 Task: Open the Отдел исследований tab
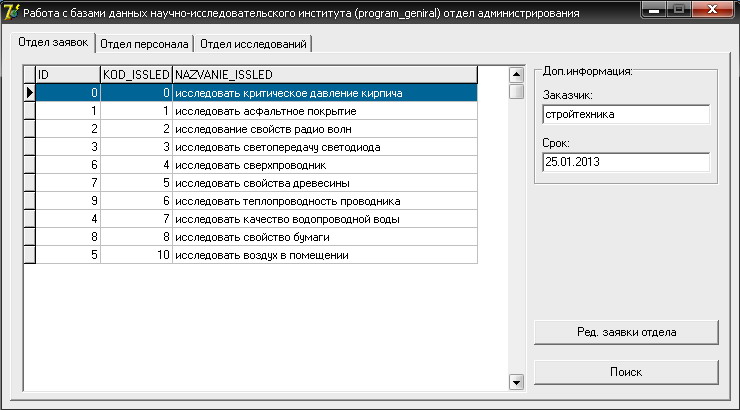click(253, 44)
